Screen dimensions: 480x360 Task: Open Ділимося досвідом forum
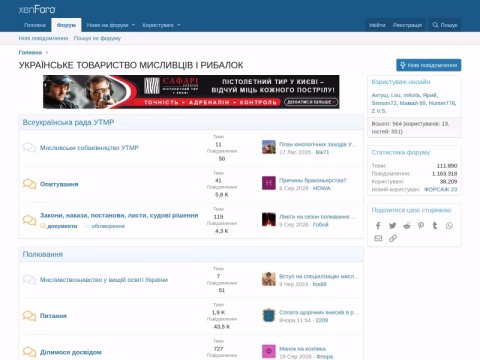click(71, 352)
